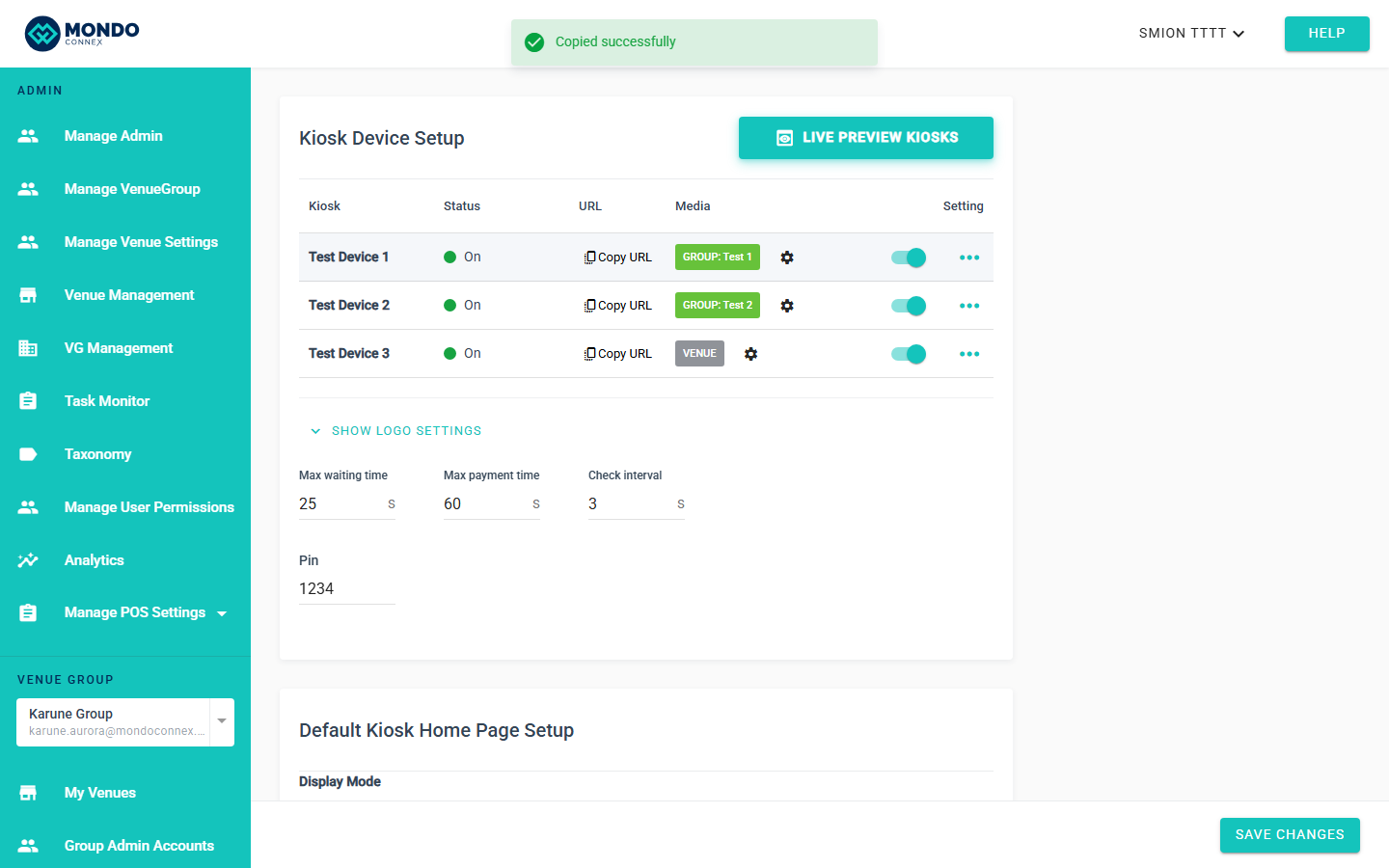The height and width of the screenshot is (868, 1389).
Task: Click the Venue Management store icon
Action: (28, 295)
